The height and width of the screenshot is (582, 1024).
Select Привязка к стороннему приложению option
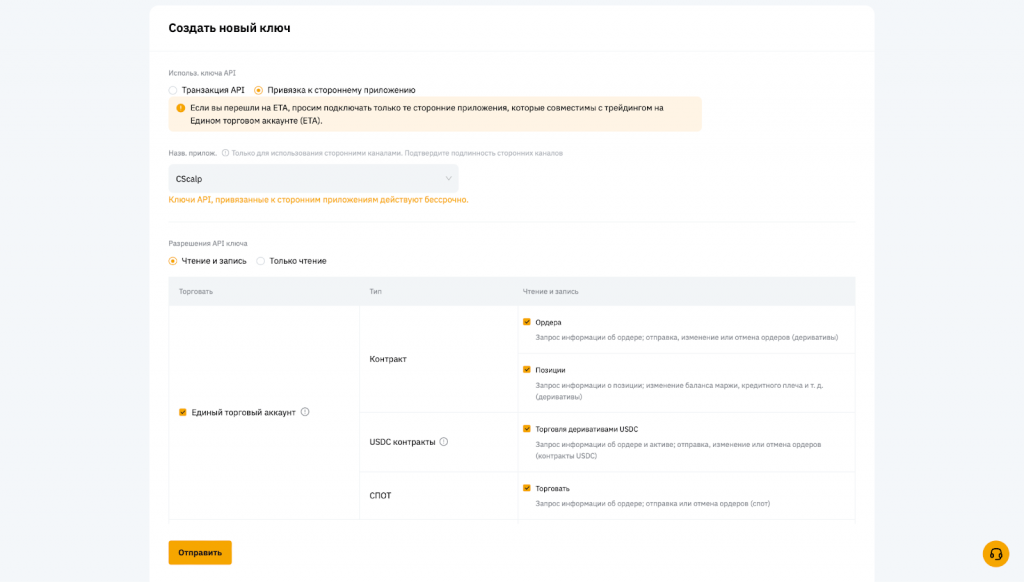259,90
